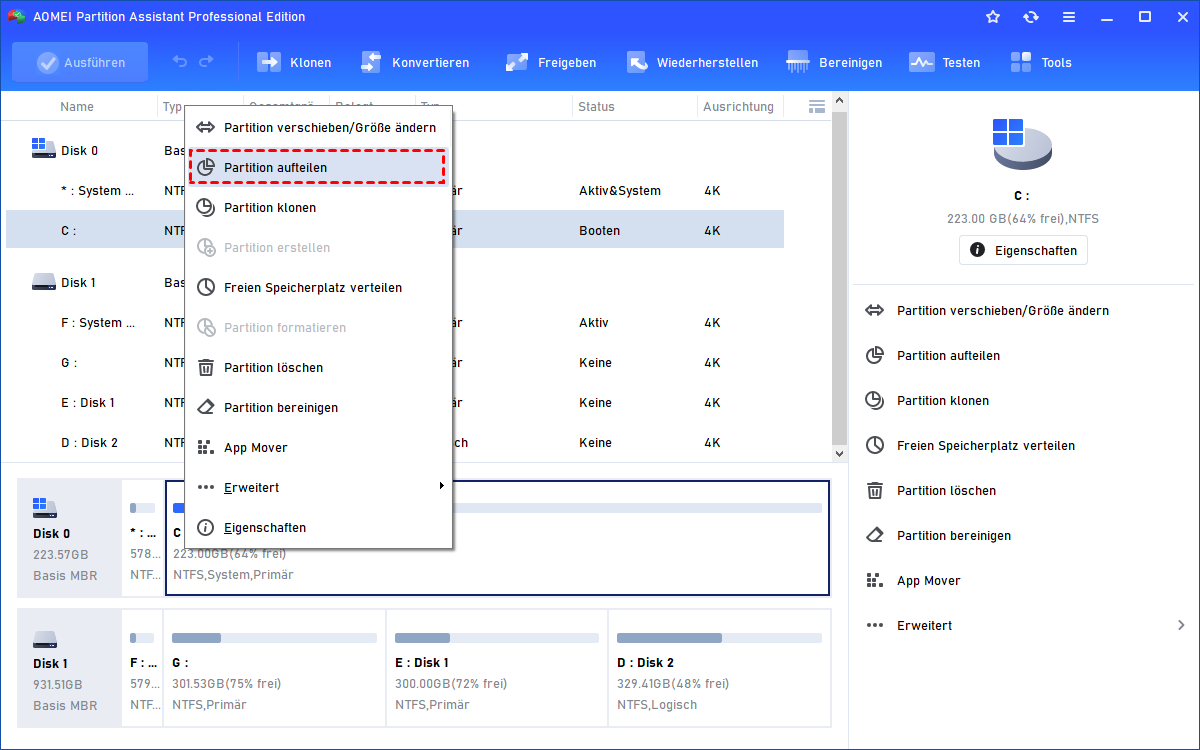Open the Klonen toolbar menu
This screenshot has width=1200, height=750.
tap(294, 62)
